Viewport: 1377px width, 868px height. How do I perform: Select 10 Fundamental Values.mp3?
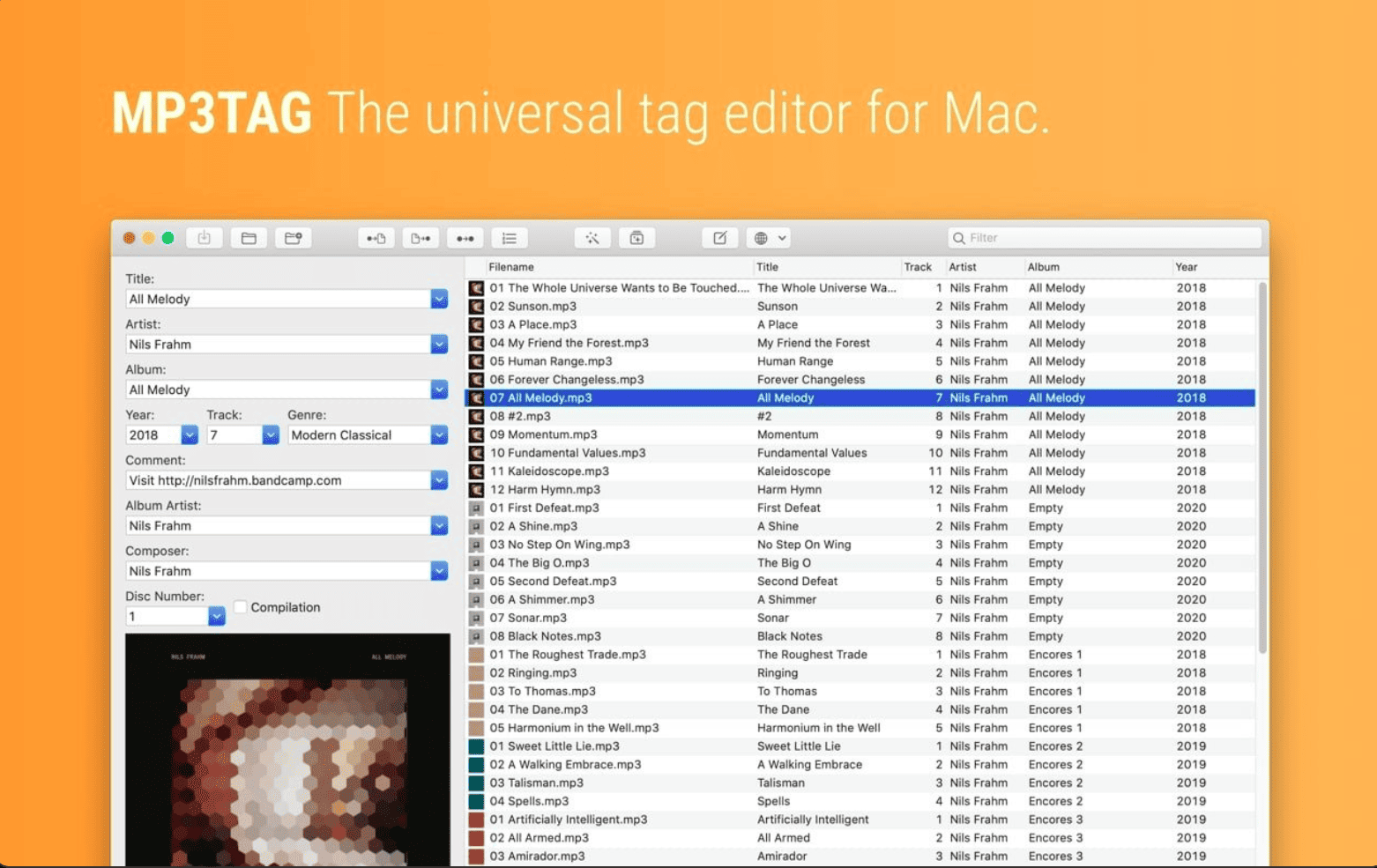tap(860, 453)
